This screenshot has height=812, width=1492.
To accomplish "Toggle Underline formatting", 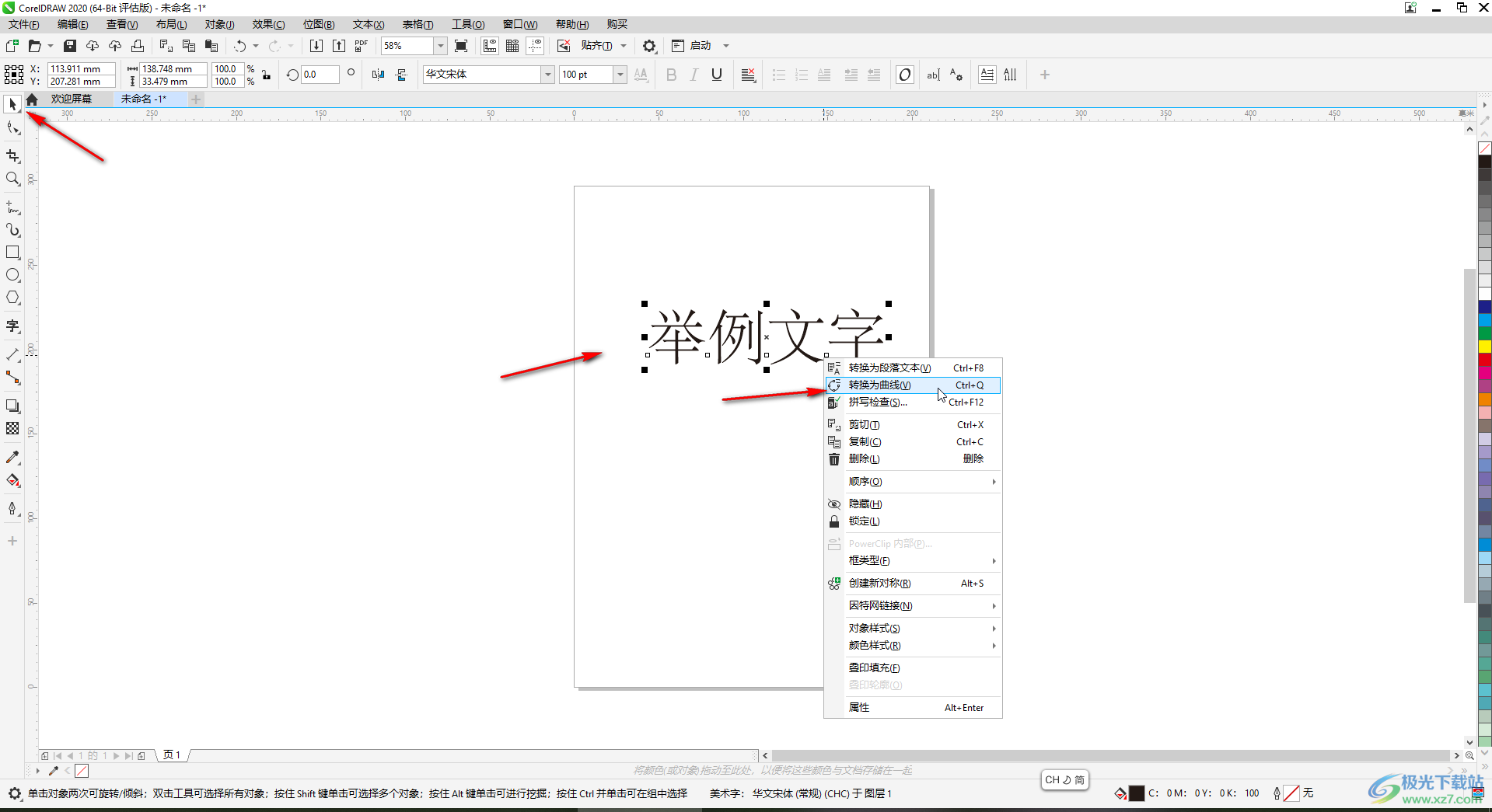I will (x=717, y=75).
